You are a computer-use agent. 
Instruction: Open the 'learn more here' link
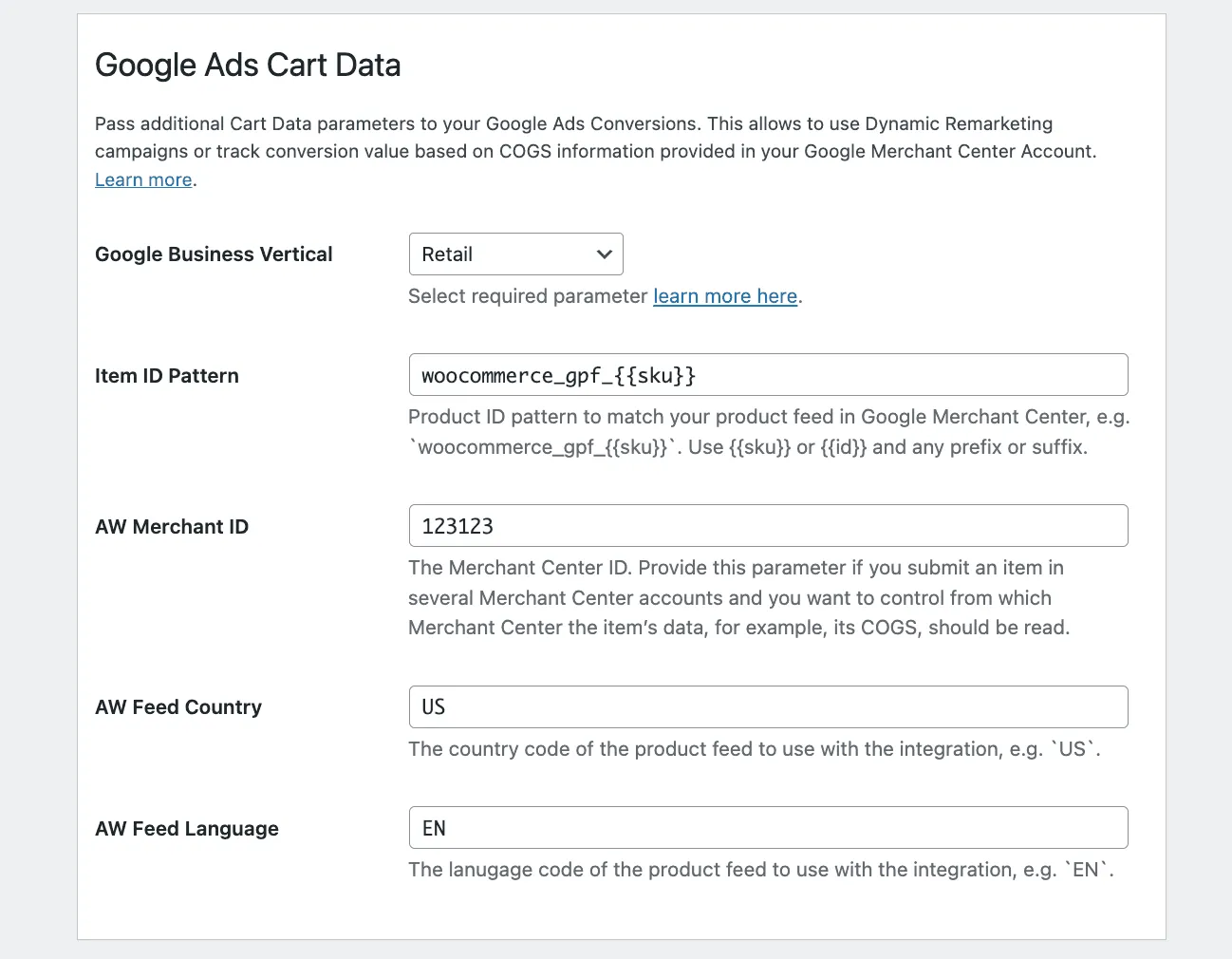725,296
